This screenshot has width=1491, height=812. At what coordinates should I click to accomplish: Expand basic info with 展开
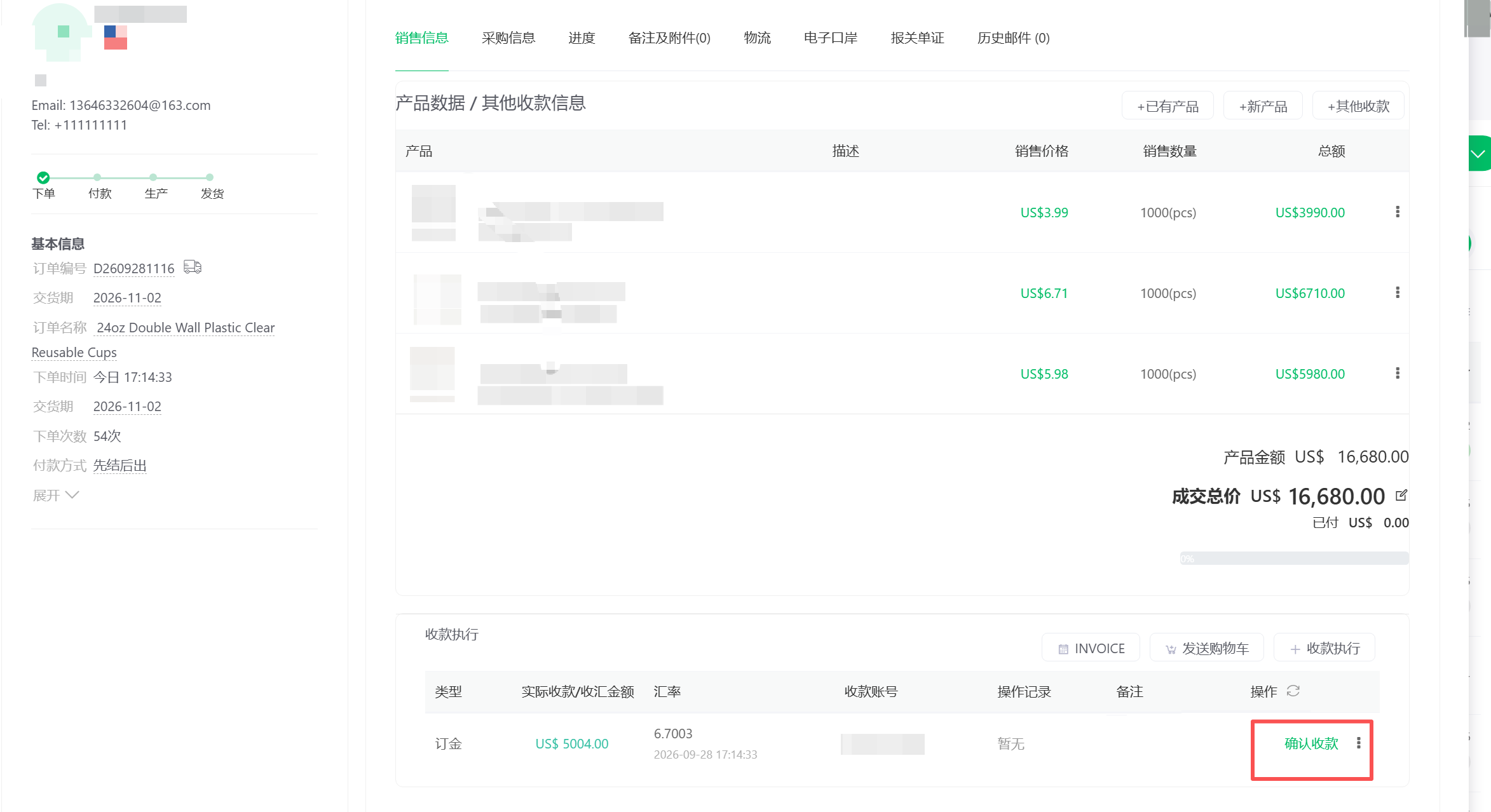point(56,495)
